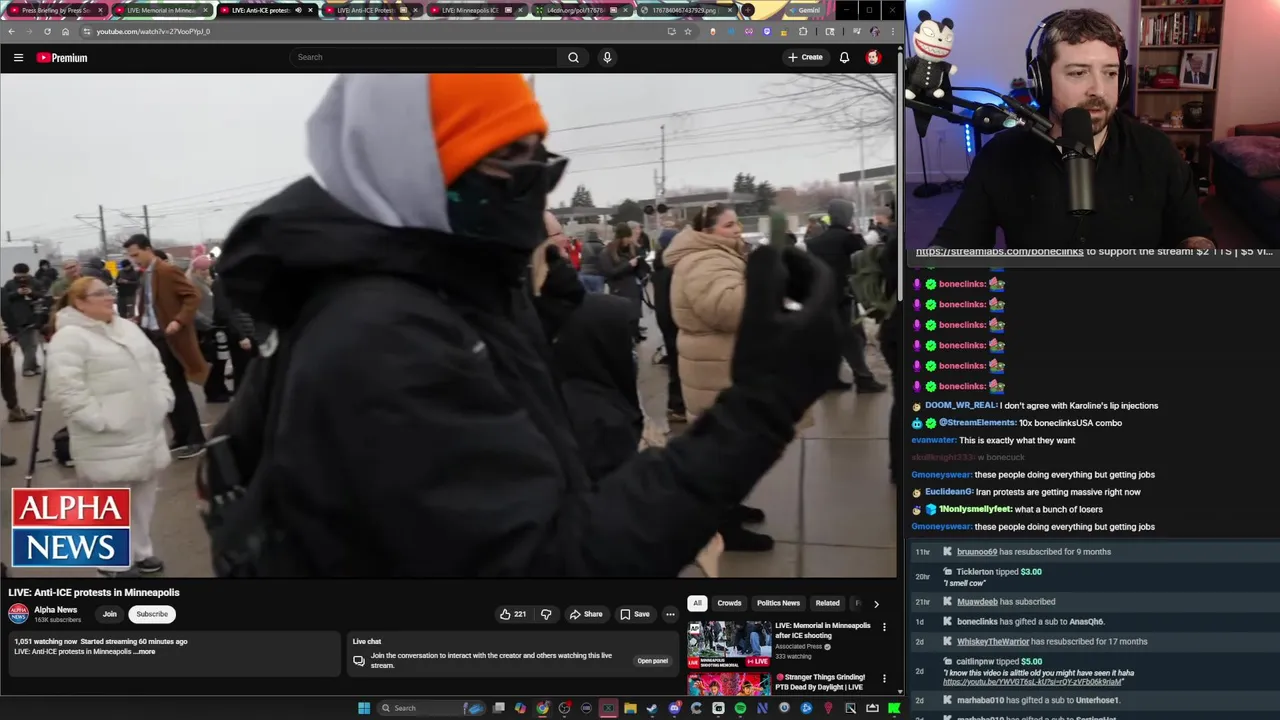Click Muawdeeb in activity feed
The image size is (1280, 720).
(977, 602)
